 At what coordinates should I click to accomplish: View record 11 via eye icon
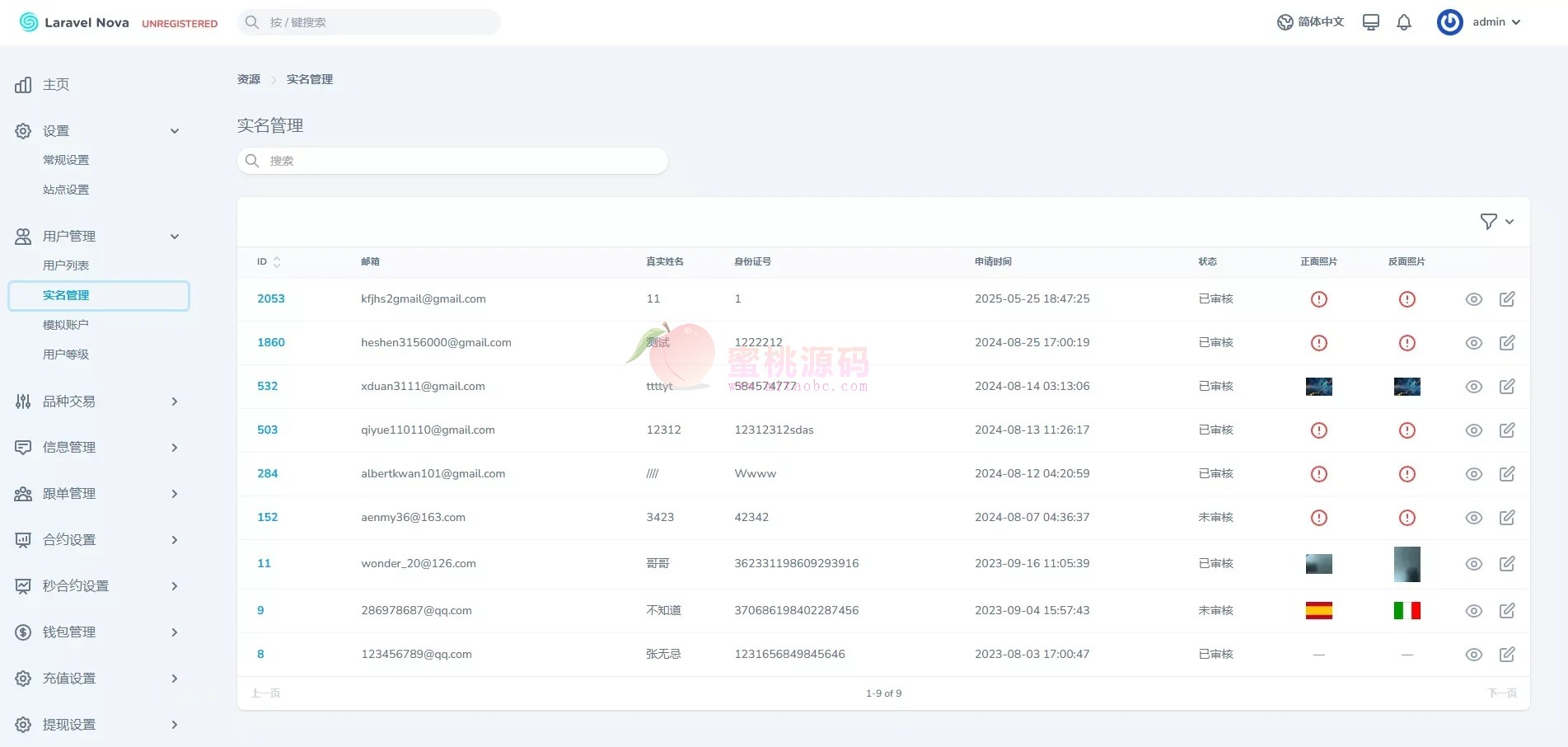[1473, 564]
